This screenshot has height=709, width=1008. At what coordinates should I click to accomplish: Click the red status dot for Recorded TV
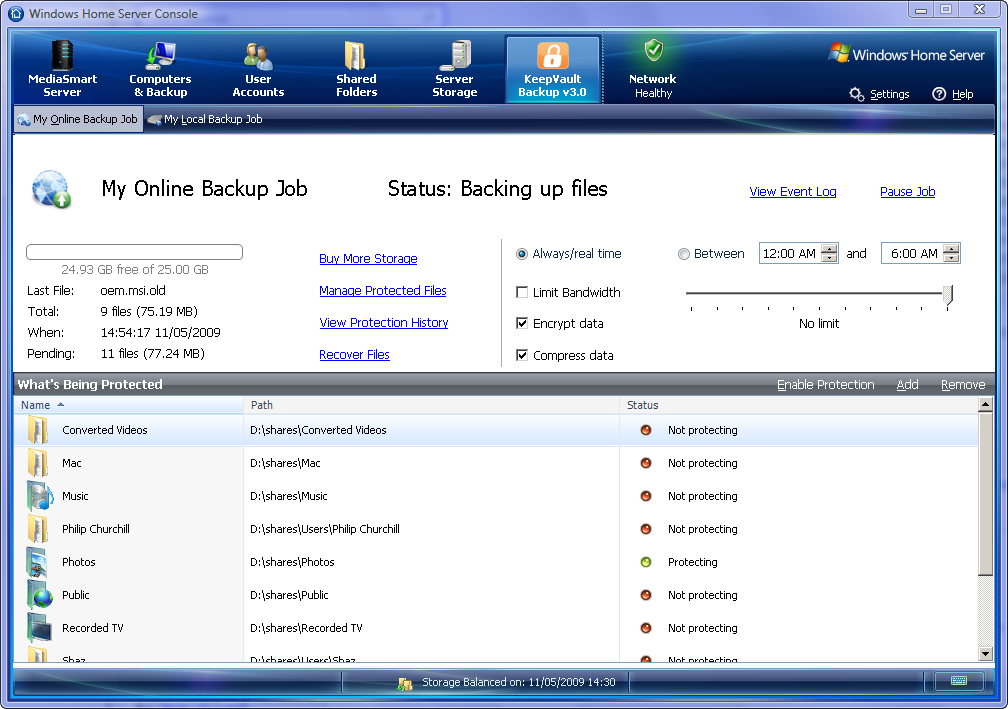pyautogui.click(x=646, y=628)
